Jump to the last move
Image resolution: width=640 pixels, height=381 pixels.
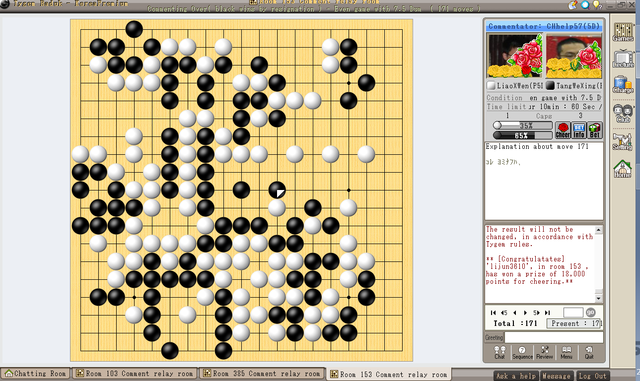click(547, 312)
